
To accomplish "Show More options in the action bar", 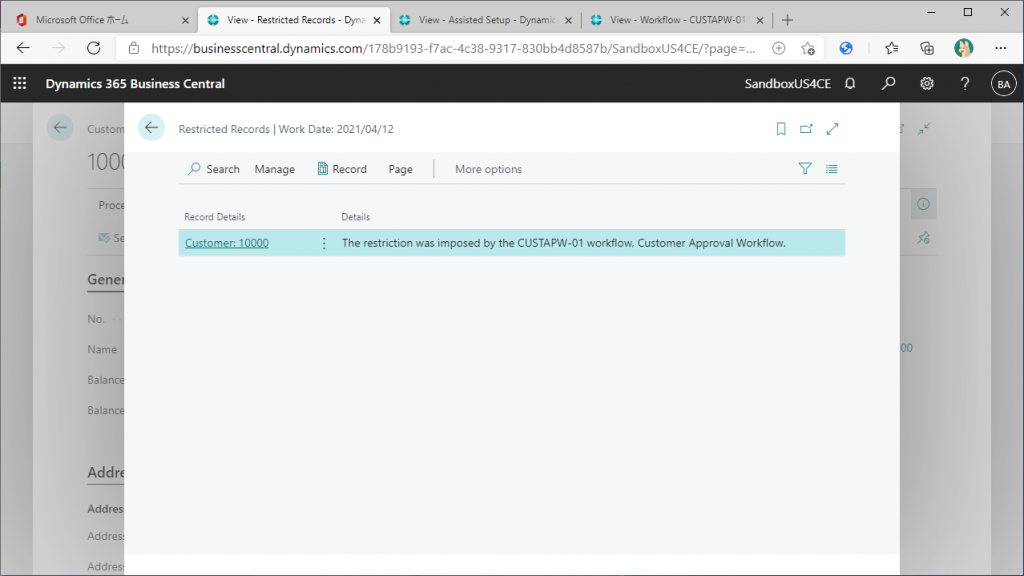I will pos(488,169).
